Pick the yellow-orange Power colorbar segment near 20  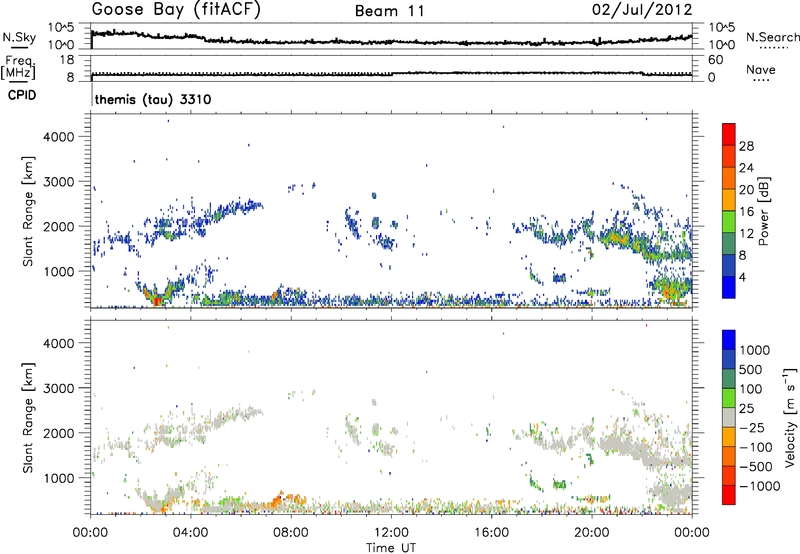pyautogui.click(x=729, y=199)
